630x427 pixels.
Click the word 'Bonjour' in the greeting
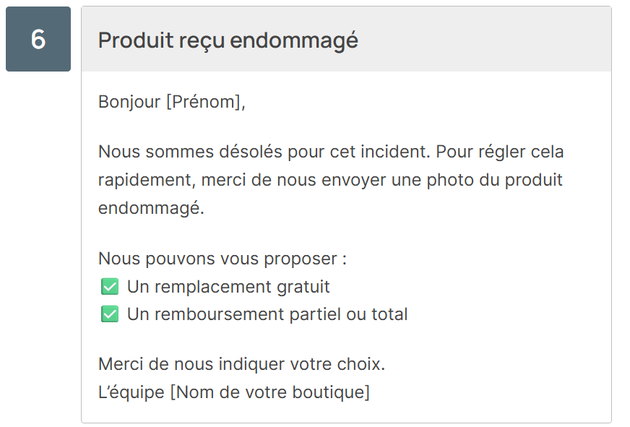pos(129,101)
